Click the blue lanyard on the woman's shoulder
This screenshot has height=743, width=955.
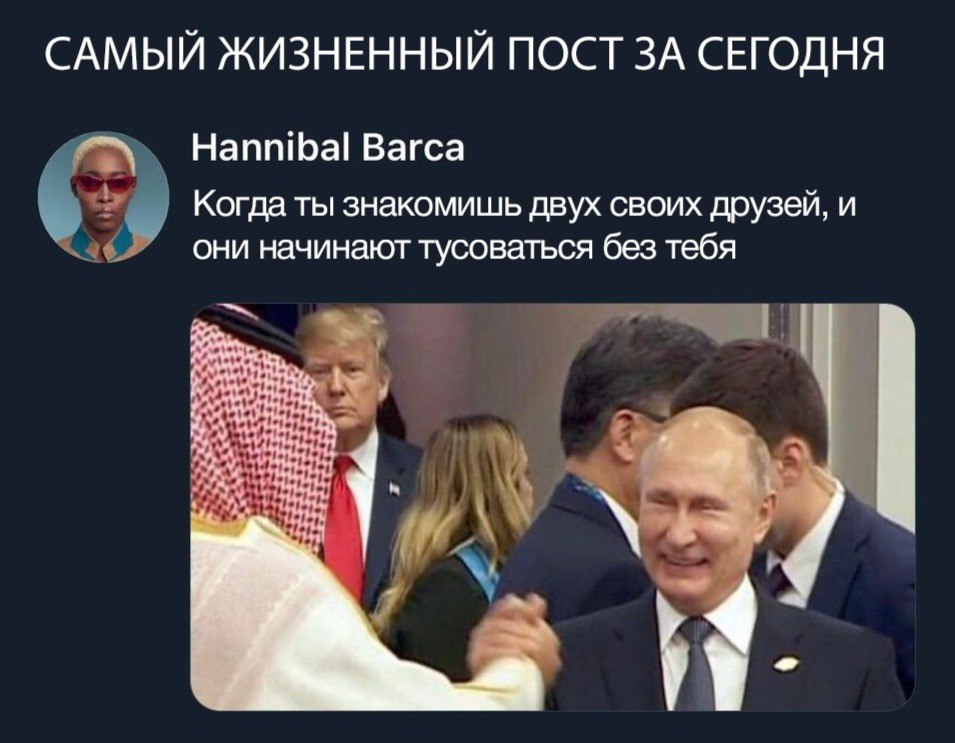478,568
